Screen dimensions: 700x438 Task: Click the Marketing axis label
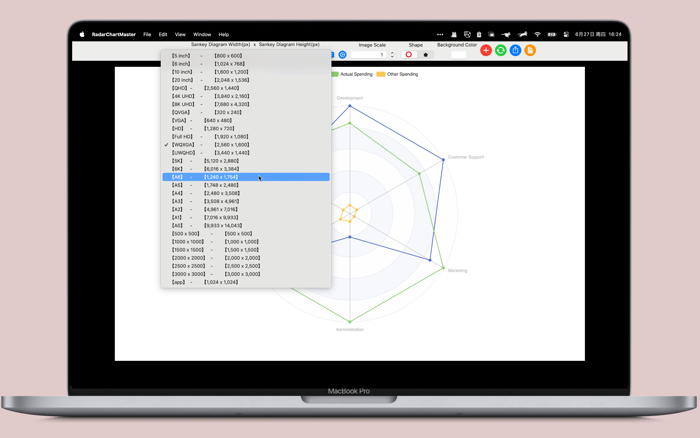[458, 271]
